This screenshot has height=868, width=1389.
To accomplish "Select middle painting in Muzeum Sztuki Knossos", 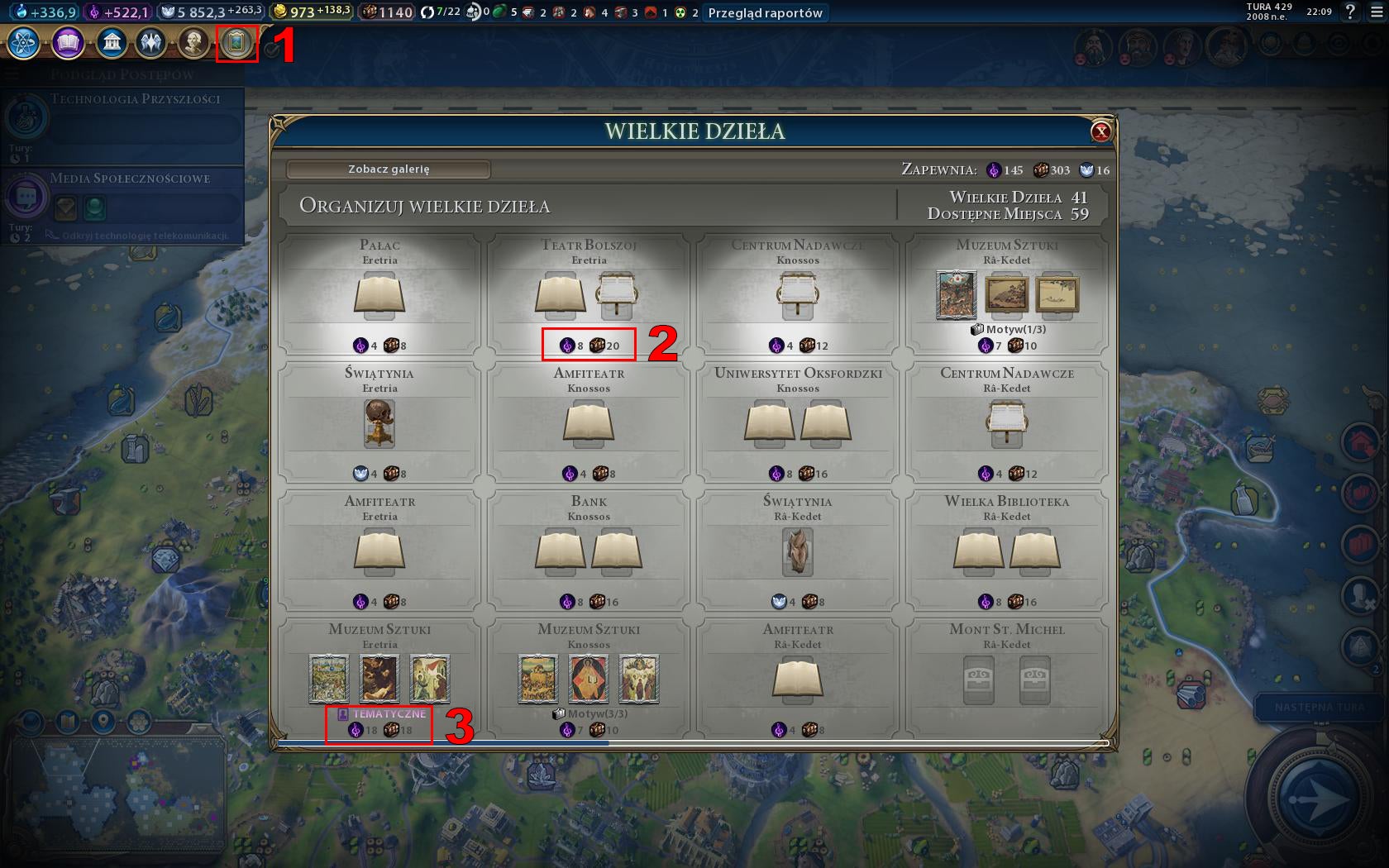I will (589, 679).
